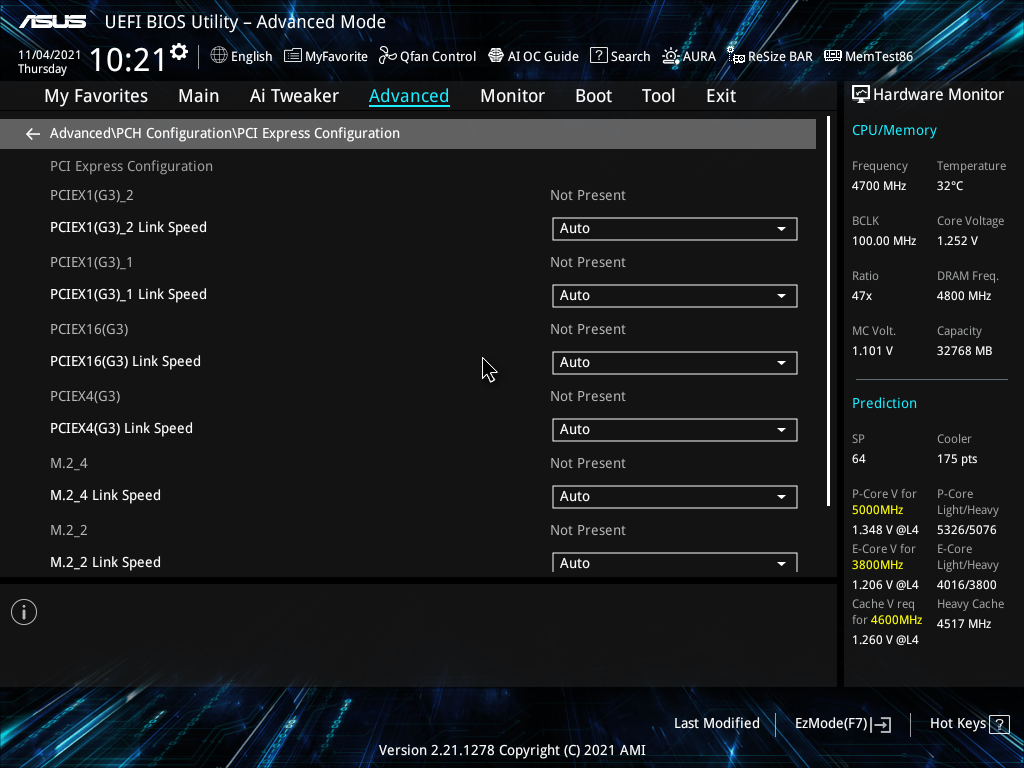Click the PCIEX1(G3)_1 Link Speed label
This screenshot has width=1024, height=768.
coord(128,295)
